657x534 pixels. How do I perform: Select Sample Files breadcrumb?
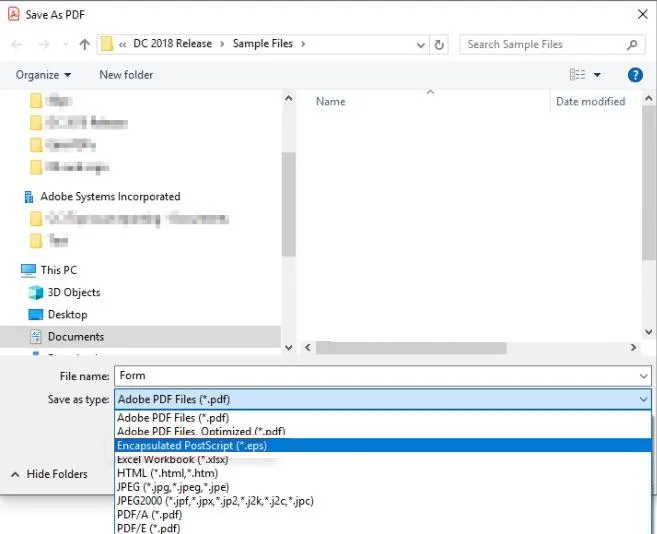point(263,44)
